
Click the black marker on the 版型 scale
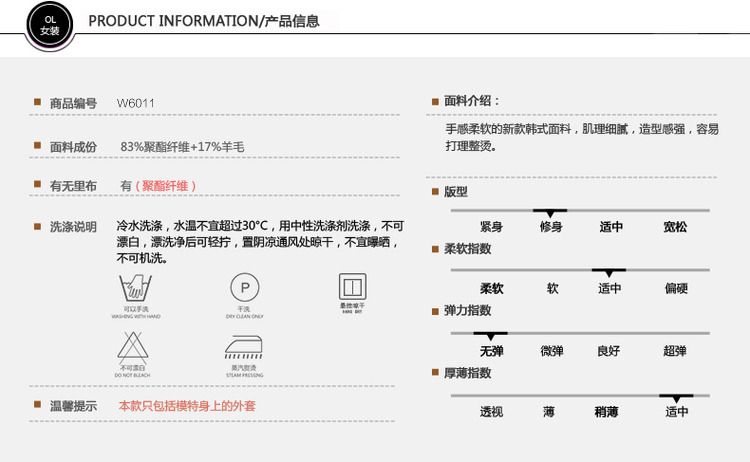[x=550, y=211]
